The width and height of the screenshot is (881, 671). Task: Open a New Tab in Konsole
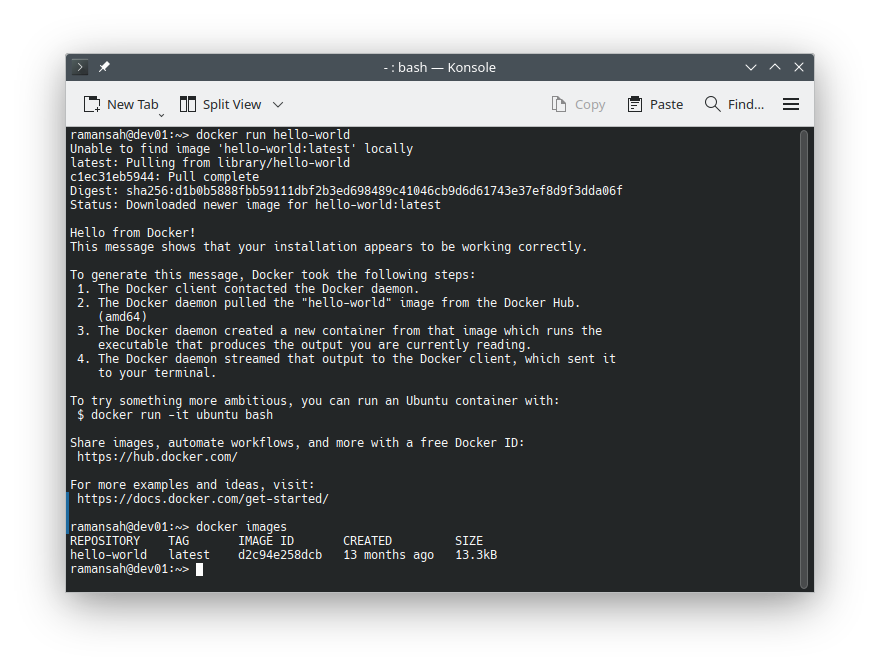point(121,105)
